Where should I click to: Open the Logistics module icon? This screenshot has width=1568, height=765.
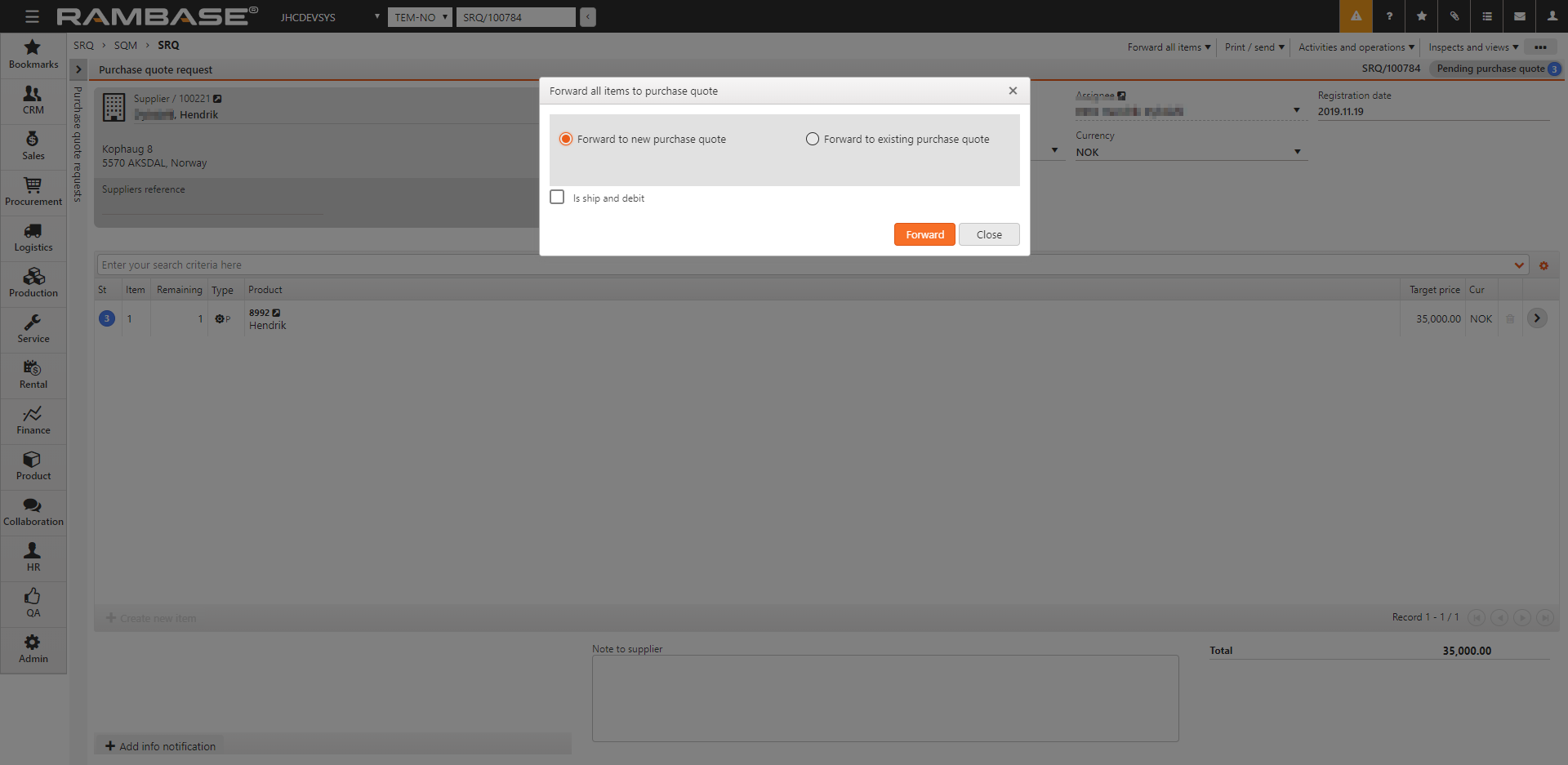pyautogui.click(x=33, y=238)
